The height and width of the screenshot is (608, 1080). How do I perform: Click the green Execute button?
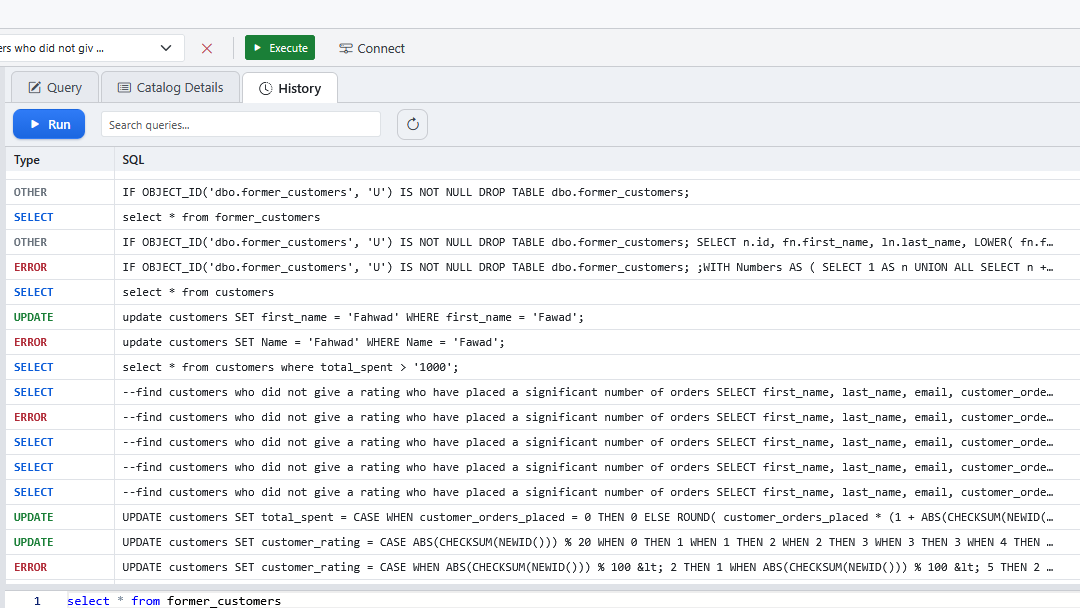pos(280,48)
